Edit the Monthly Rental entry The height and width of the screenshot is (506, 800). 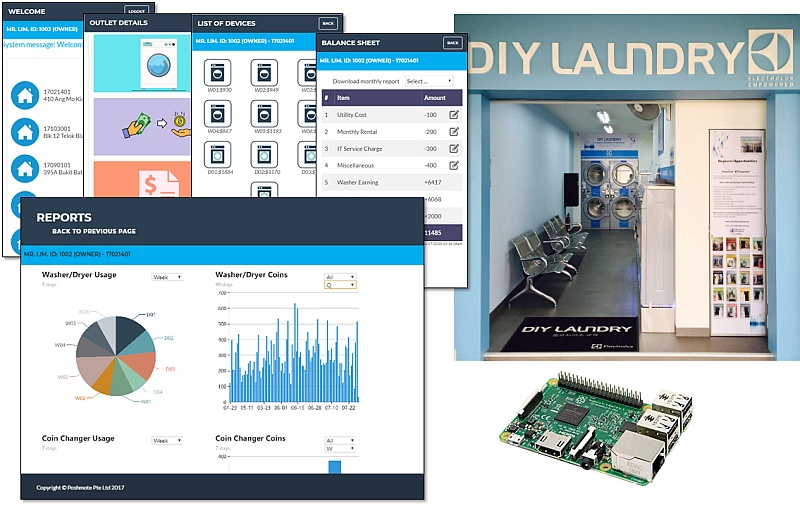[x=454, y=132]
